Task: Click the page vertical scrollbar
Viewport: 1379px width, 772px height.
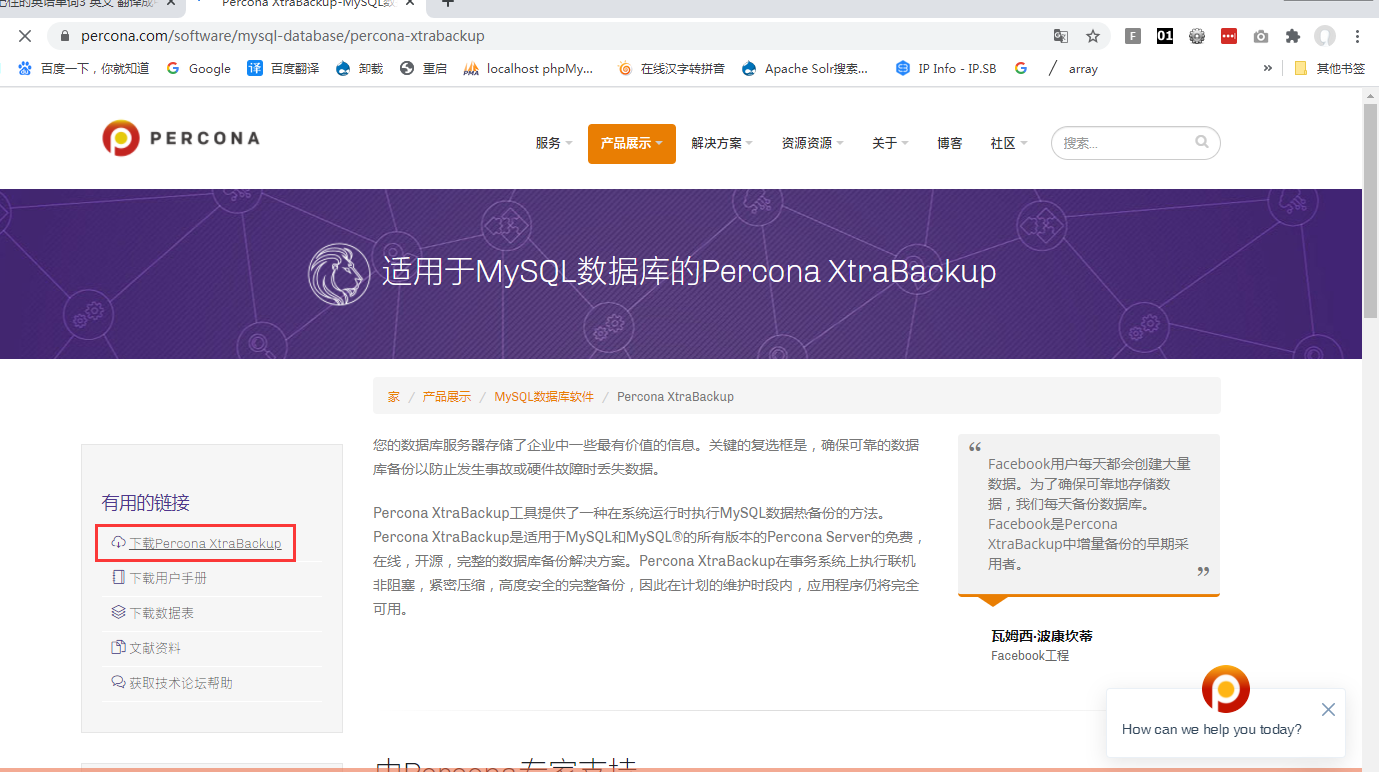Action: [x=1370, y=210]
